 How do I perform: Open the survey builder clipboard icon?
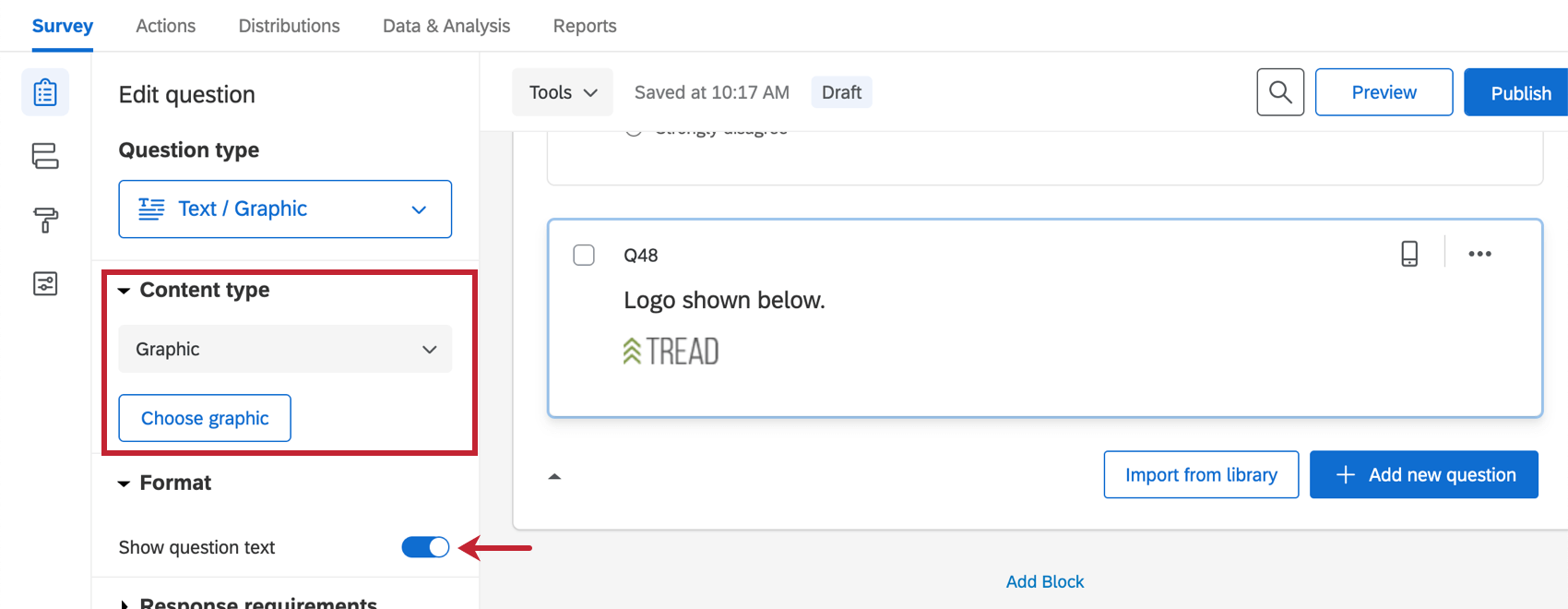coord(45,92)
